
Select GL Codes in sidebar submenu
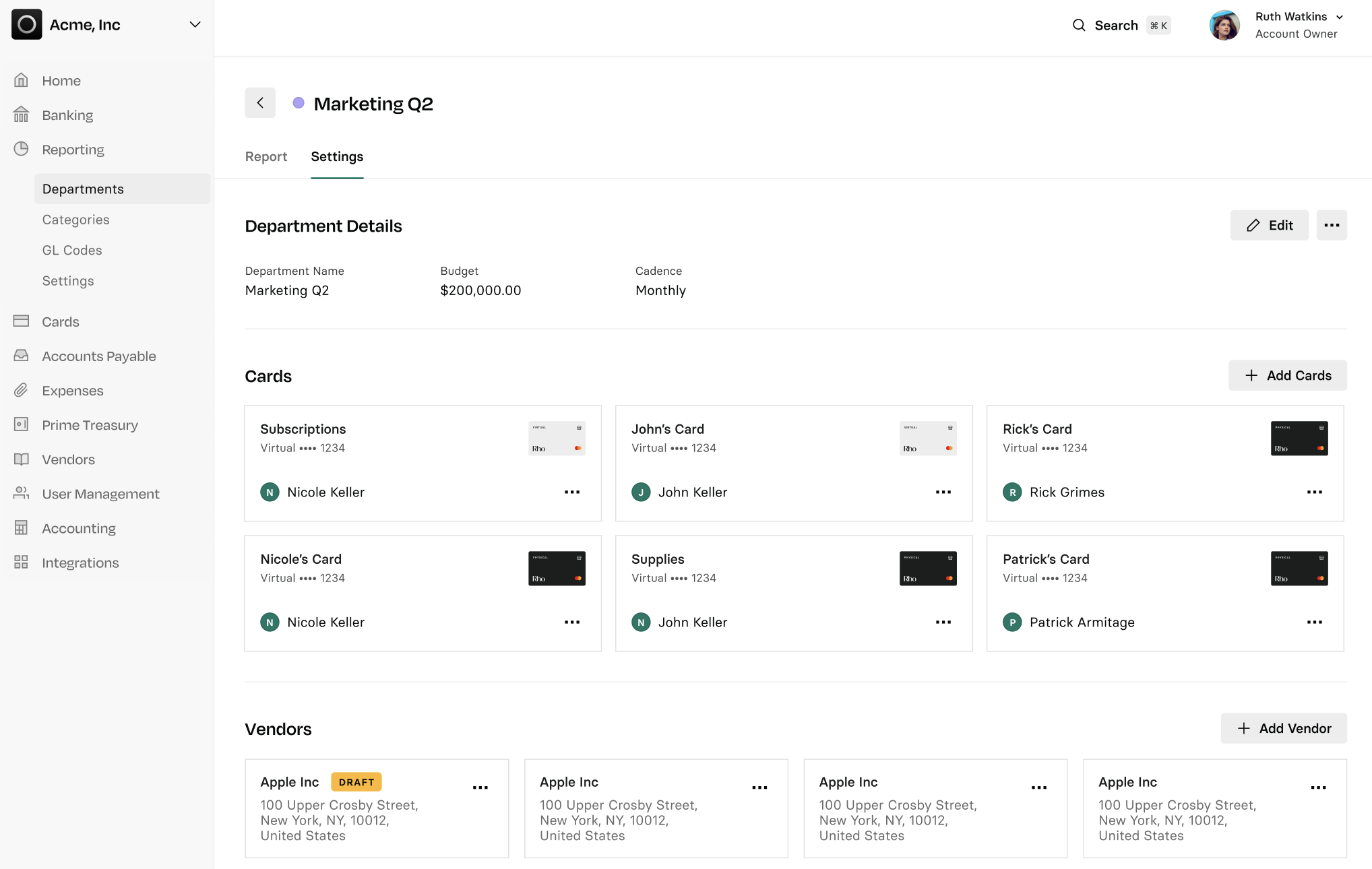tap(72, 250)
